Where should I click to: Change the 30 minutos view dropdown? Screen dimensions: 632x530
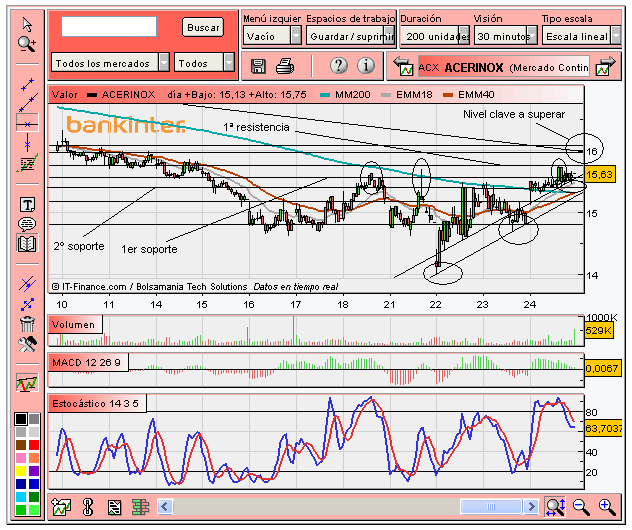pos(505,36)
